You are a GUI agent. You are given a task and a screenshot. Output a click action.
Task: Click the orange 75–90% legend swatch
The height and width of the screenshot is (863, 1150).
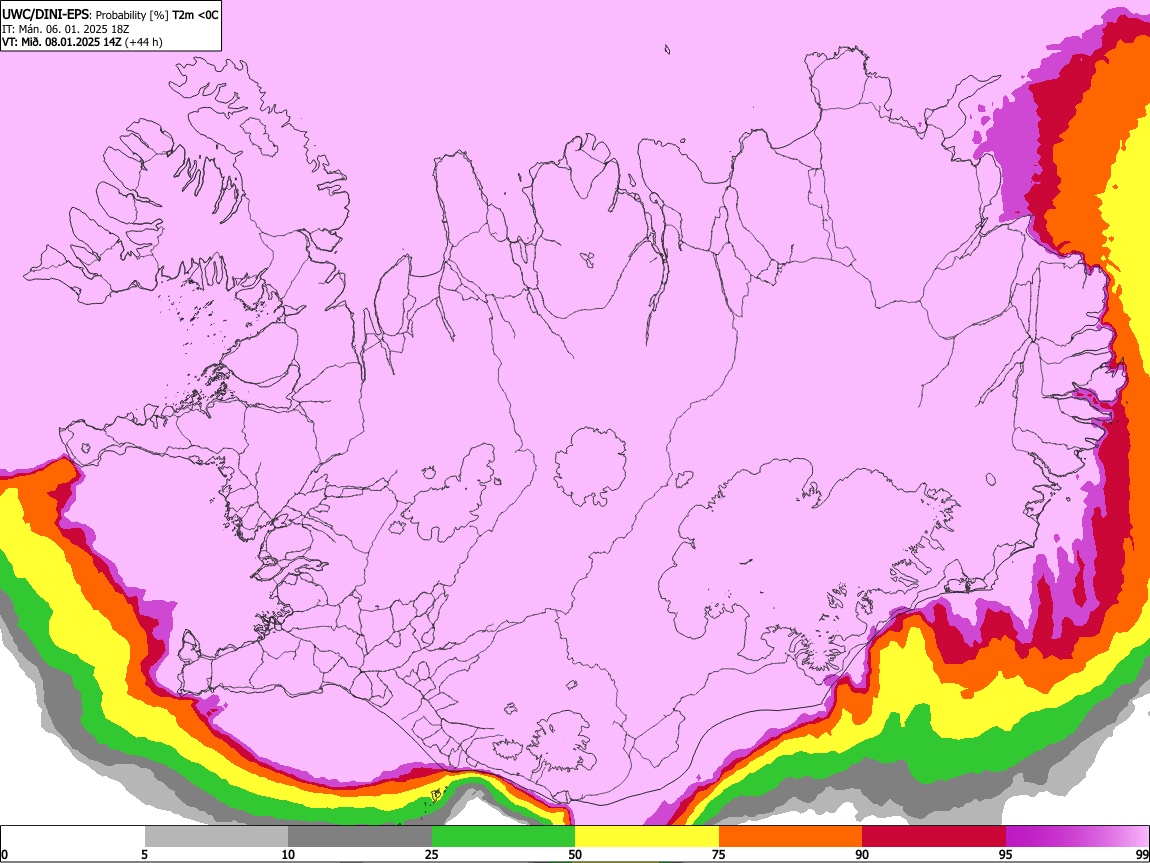[790, 837]
